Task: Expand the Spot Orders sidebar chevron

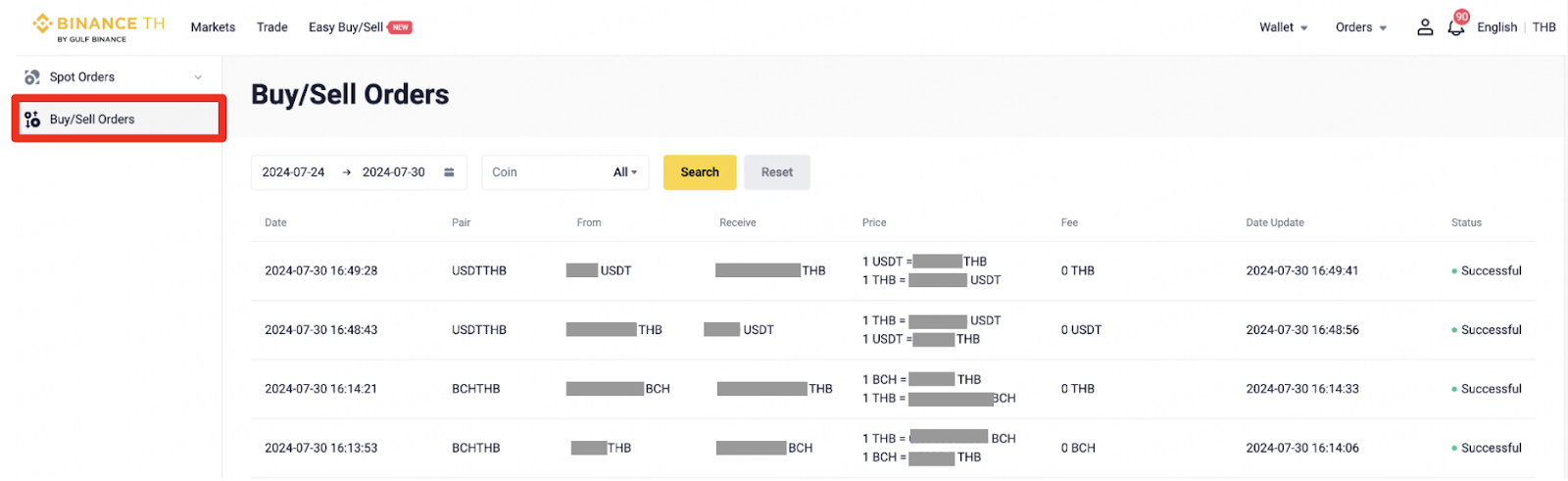Action: click(198, 77)
